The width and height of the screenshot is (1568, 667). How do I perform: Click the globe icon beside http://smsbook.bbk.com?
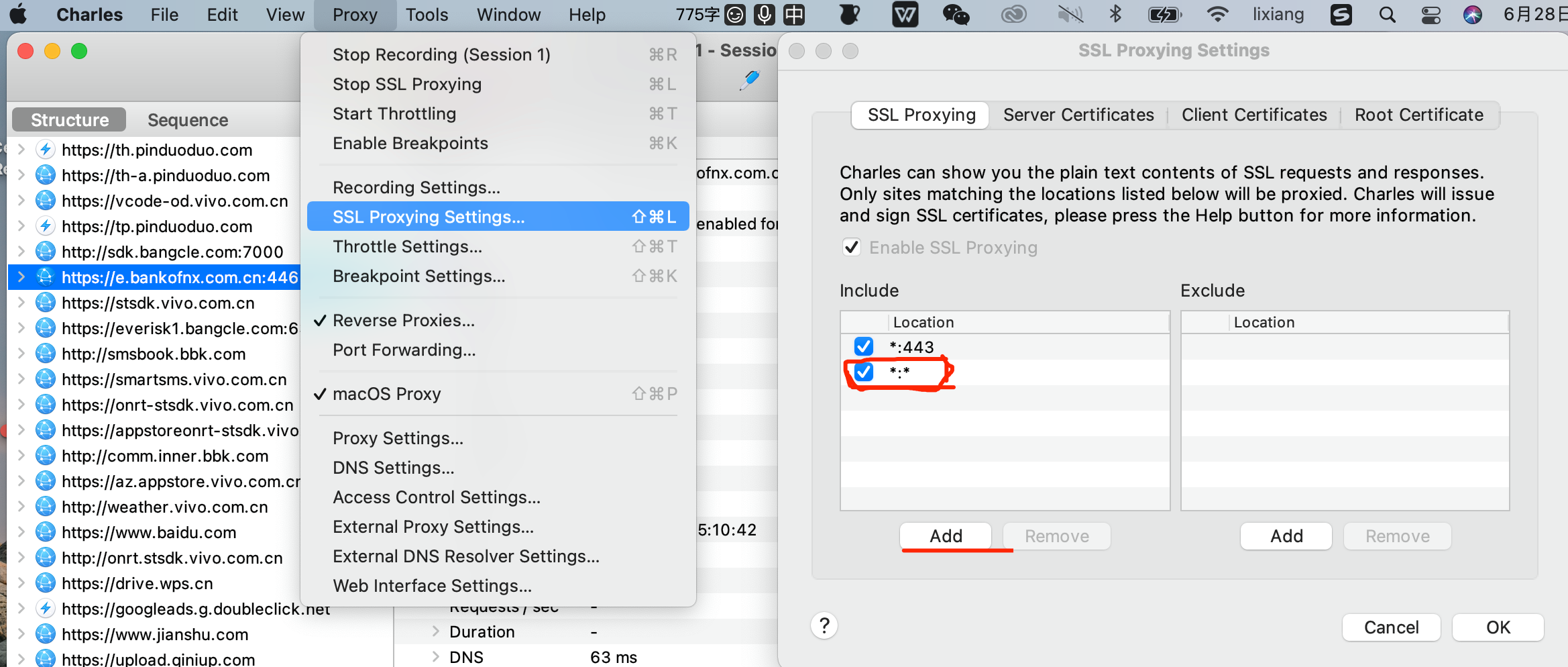click(45, 354)
